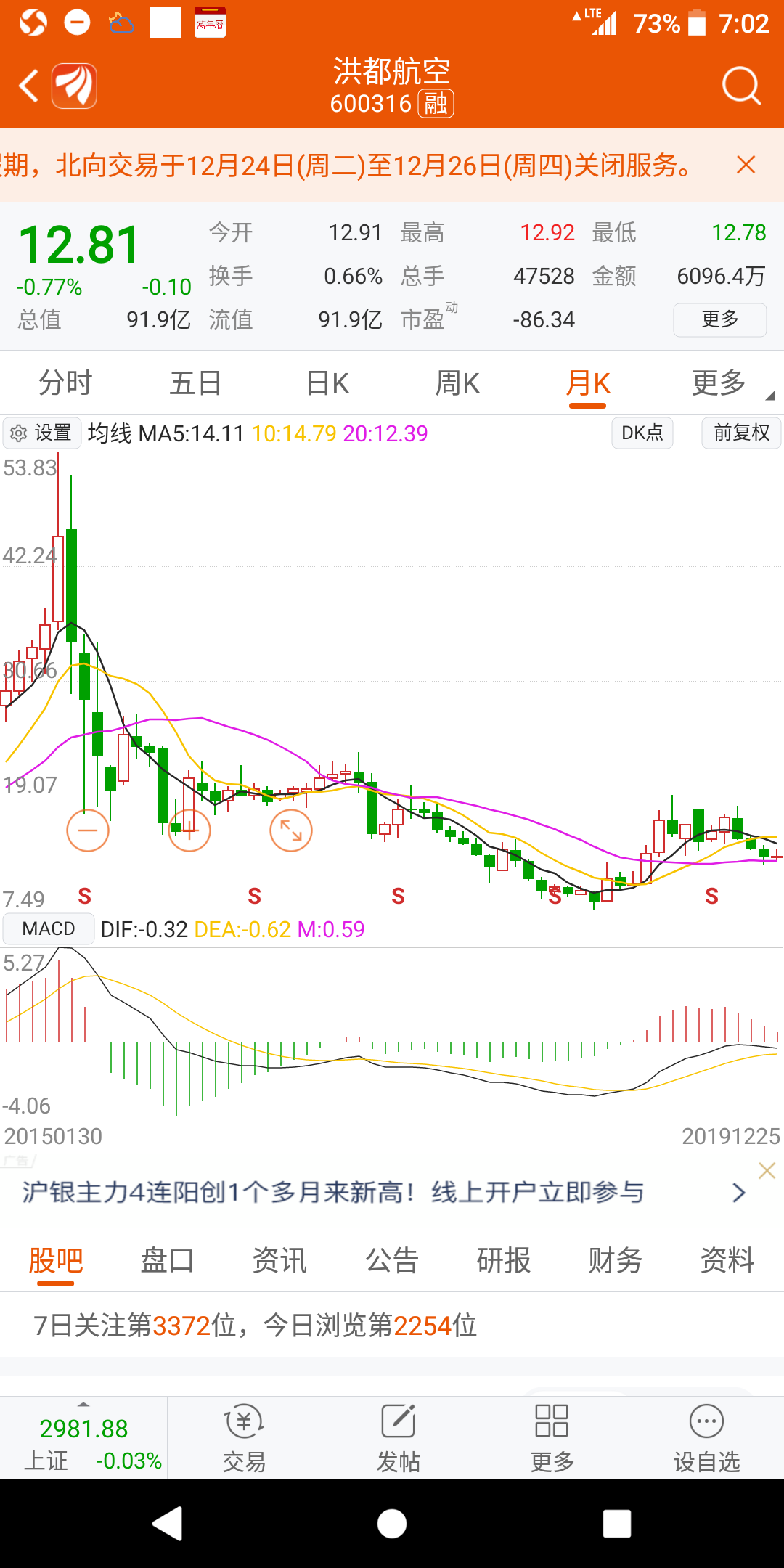Tap the 20191225 end date label
This screenshot has width=784, height=1568.
click(x=730, y=1136)
